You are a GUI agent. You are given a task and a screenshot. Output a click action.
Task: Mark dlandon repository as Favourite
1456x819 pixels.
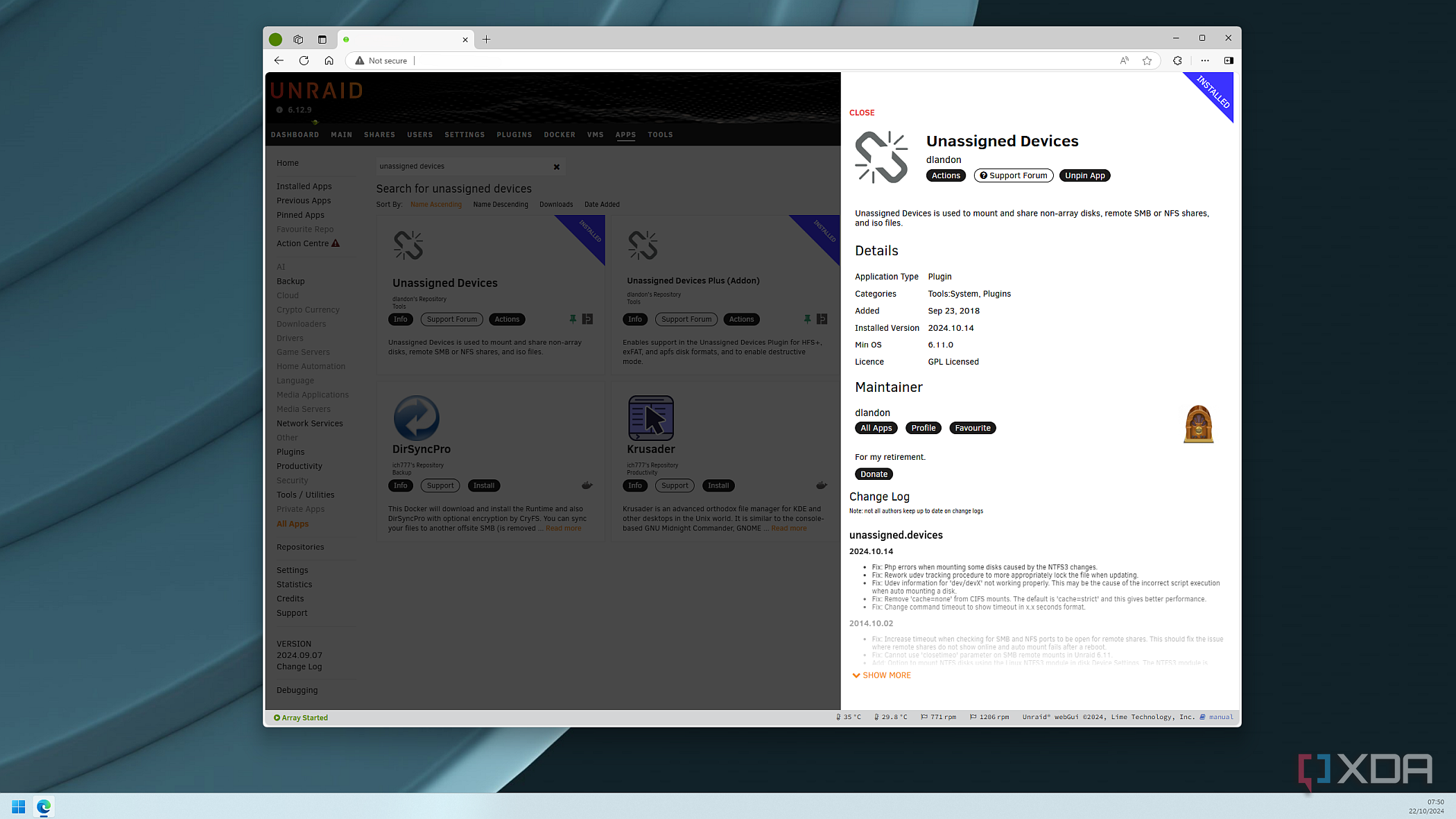[972, 428]
